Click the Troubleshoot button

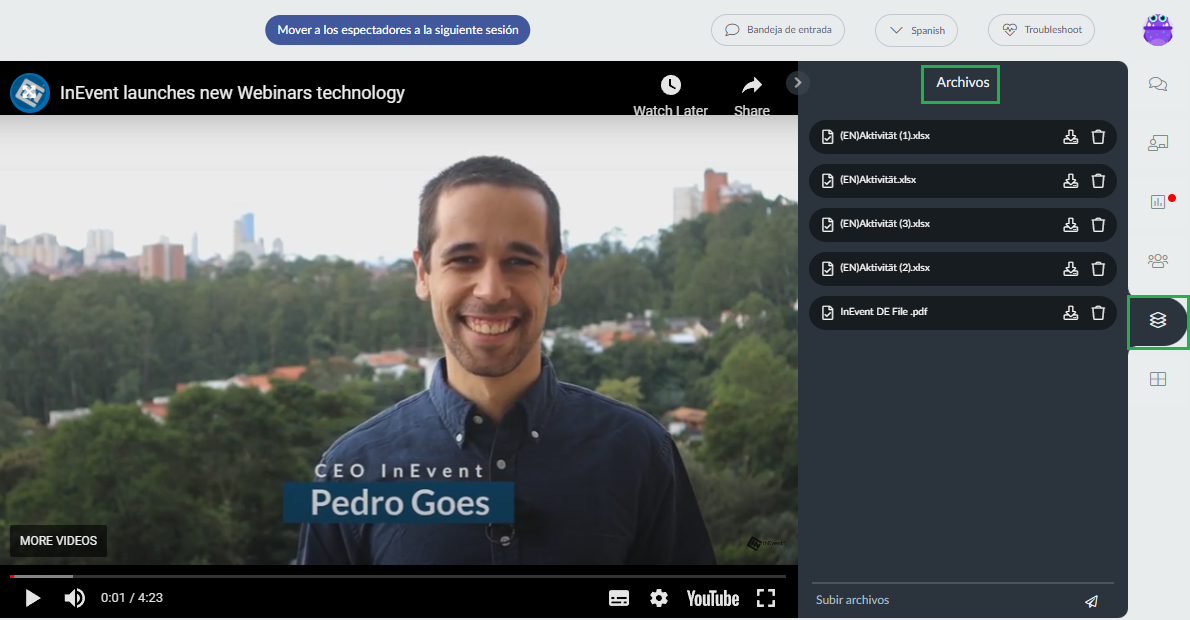pos(1041,30)
